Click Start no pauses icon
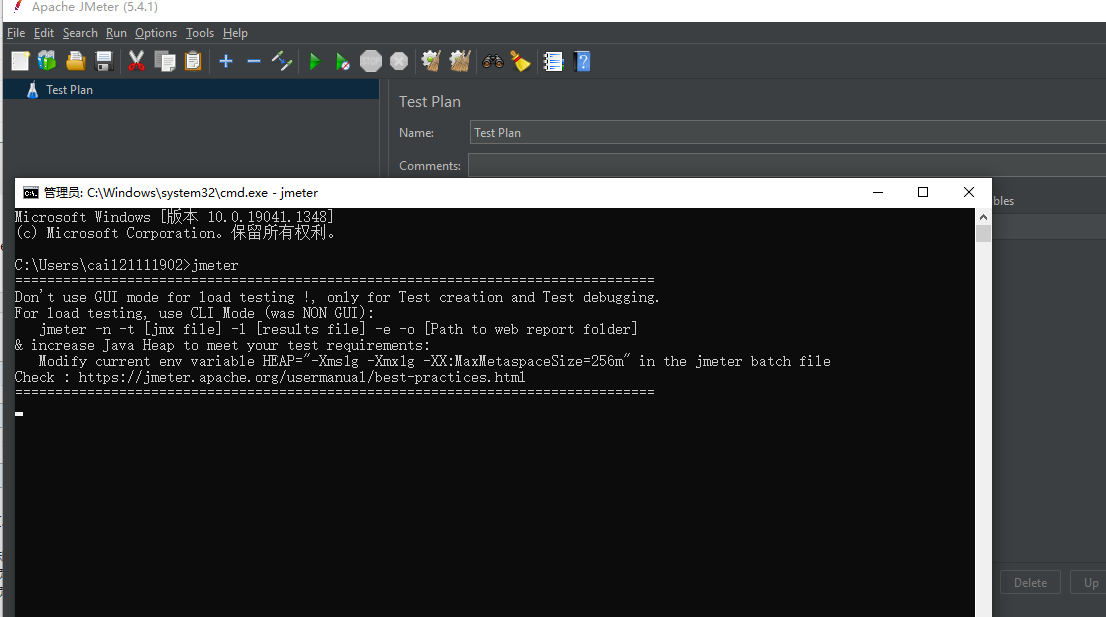The image size is (1106, 617). [343, 62]
